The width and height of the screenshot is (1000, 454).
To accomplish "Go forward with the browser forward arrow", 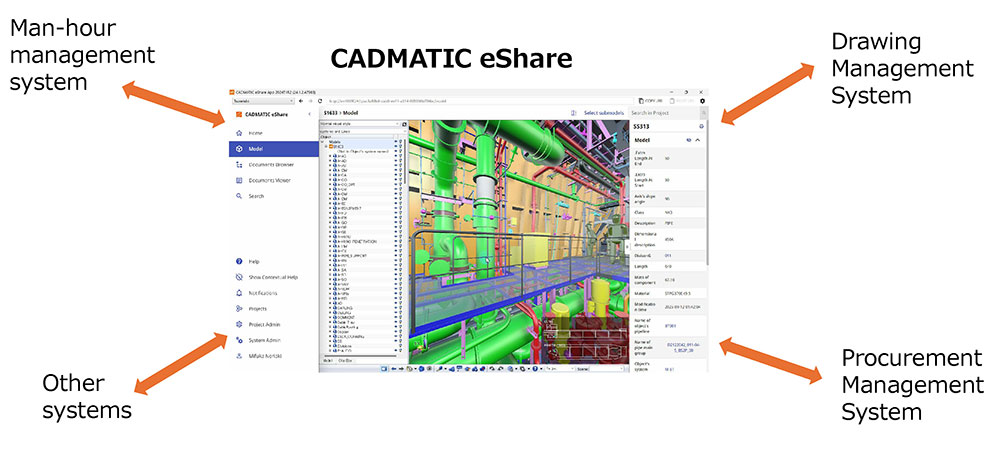I will click(311, 101).
